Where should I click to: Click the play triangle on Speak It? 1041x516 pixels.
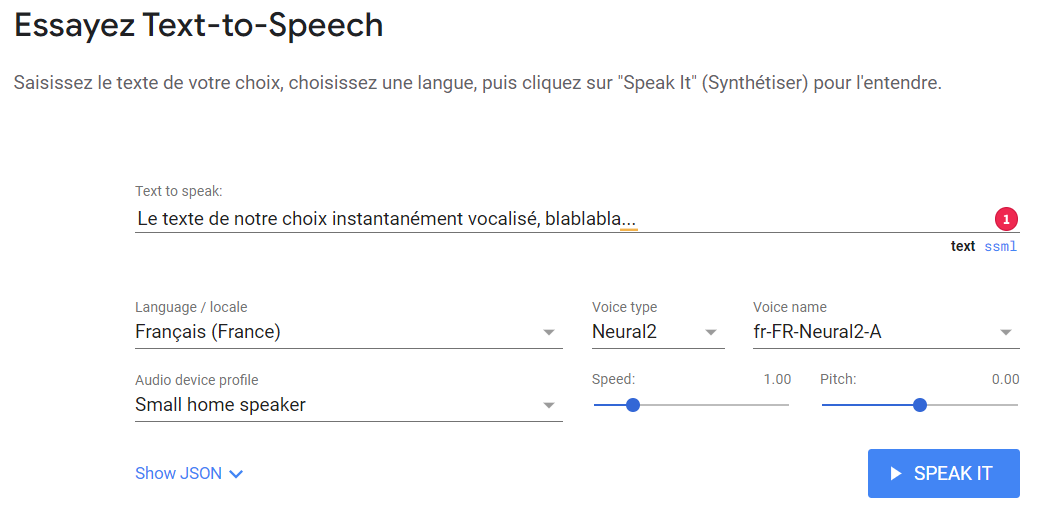click(896, 473)
